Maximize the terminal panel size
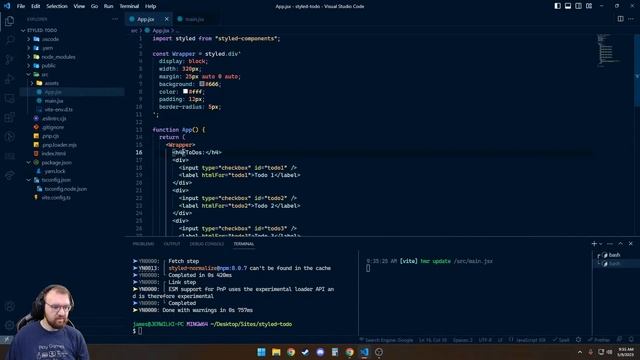The width and height of the screenshot is (640, 360). click(x=620, y=244)
